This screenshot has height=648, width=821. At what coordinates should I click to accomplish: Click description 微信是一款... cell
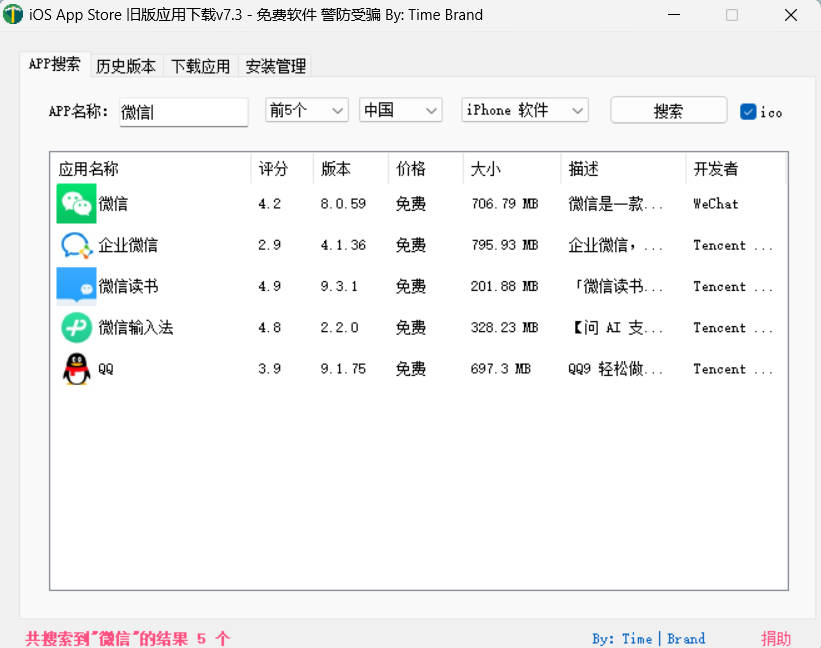(616, 204)
